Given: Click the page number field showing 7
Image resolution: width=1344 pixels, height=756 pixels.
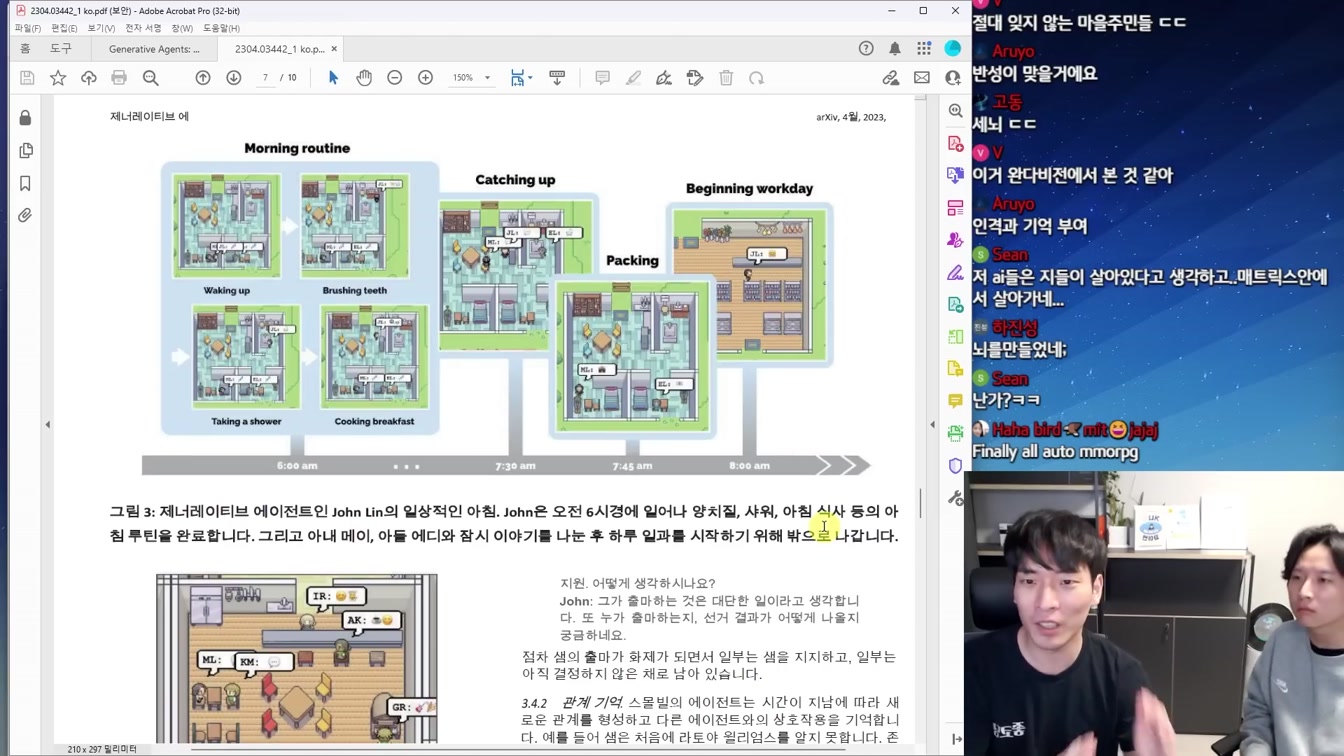Looking at the screenshot, I should tap(265, 78).
